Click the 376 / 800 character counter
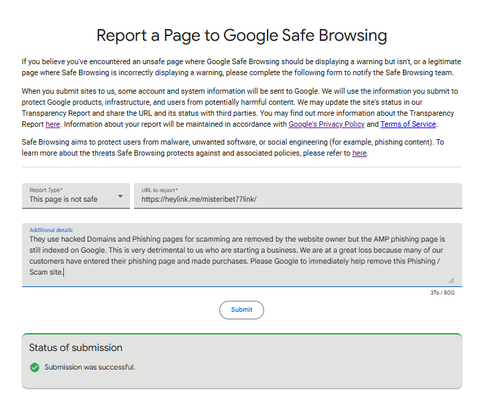This screenshot has height=409, width=500. point(442,293)
